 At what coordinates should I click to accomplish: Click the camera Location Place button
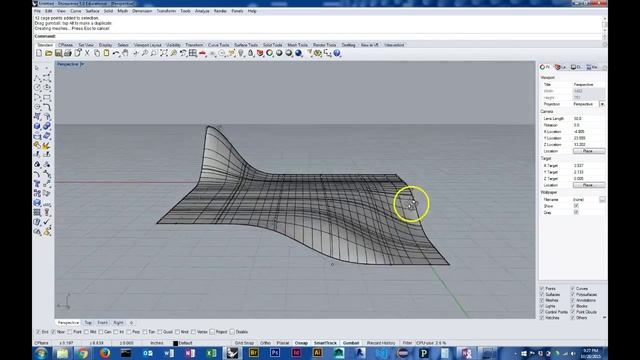point(589,151)
